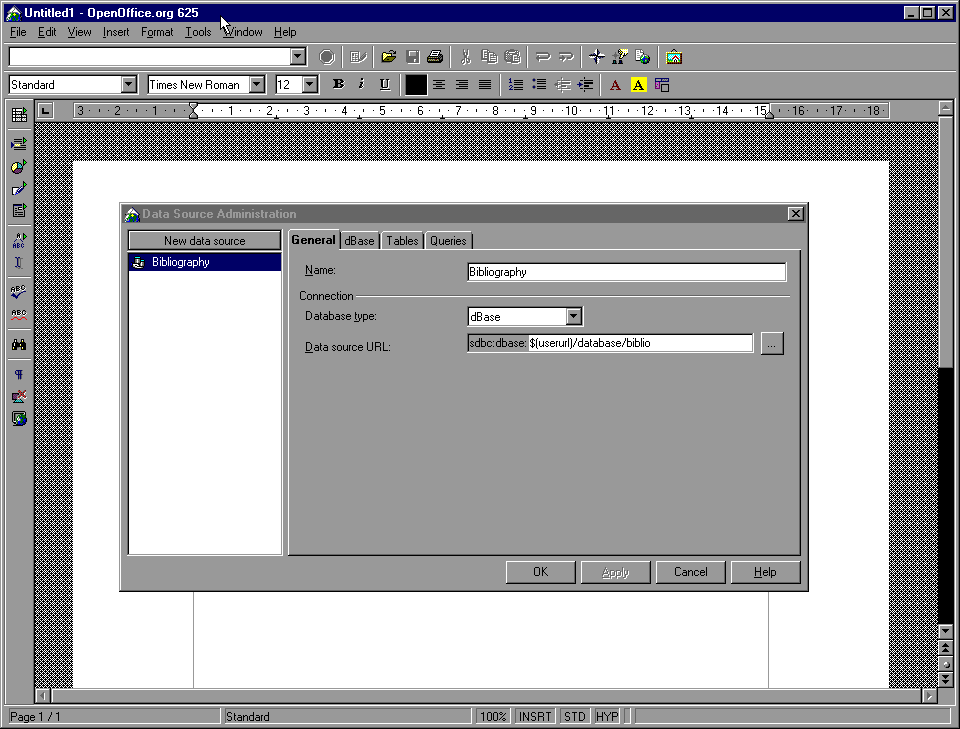This screenshot has height=729, width=960.
Task: Click the Cut scissors icon
Action: pyautogui.click(x=465, y=57)
